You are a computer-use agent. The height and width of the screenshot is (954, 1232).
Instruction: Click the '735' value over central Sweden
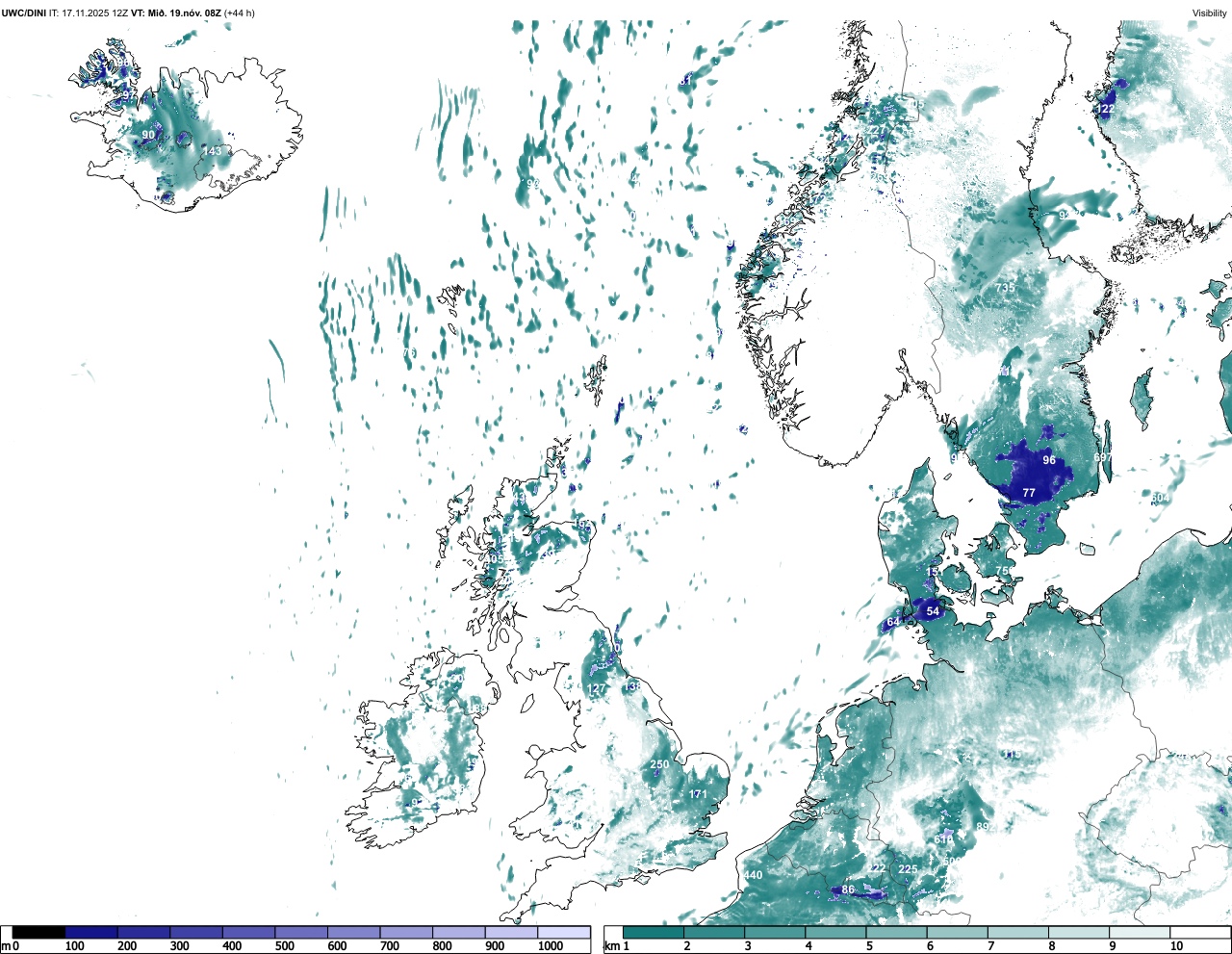point(1005,288)
